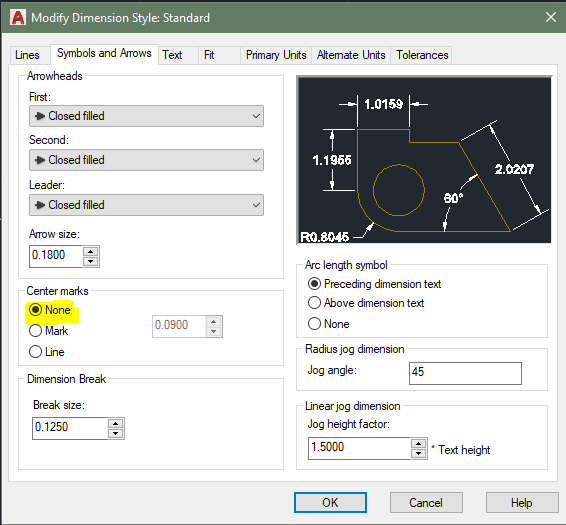
Task: Click the Break size input field
Action: pos(70,428)
